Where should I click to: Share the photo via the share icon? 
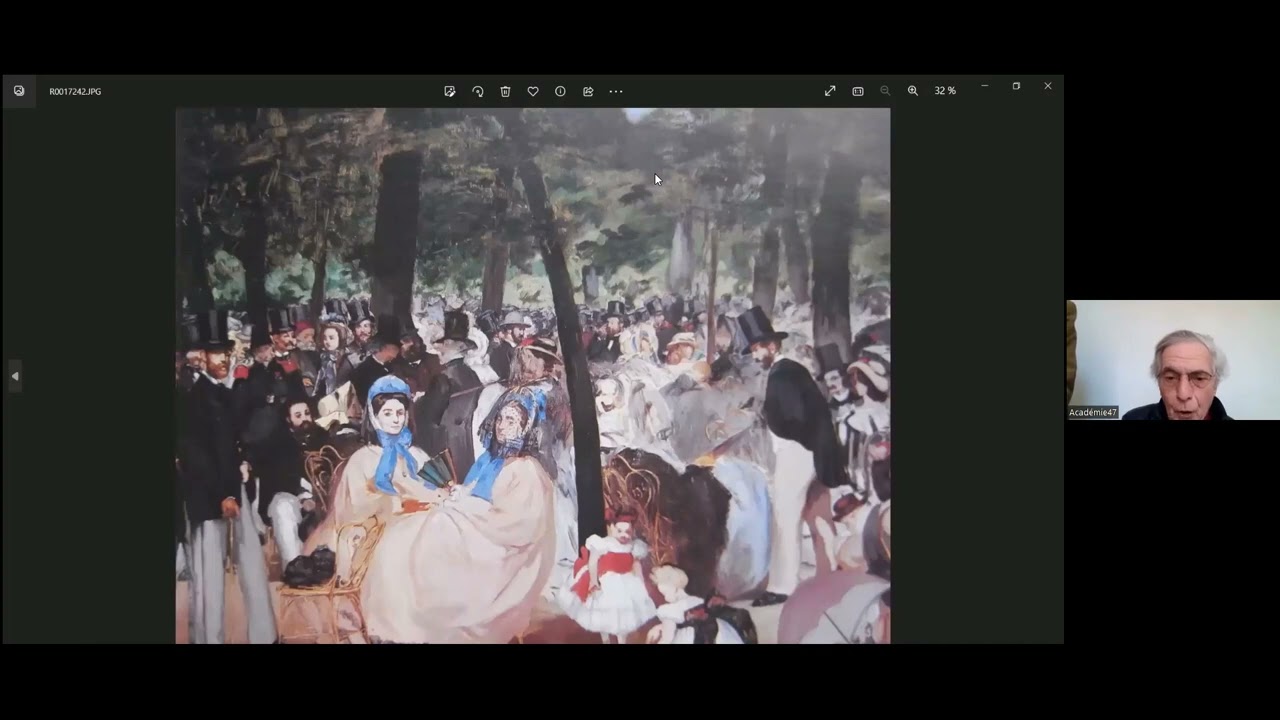[588, 91]
